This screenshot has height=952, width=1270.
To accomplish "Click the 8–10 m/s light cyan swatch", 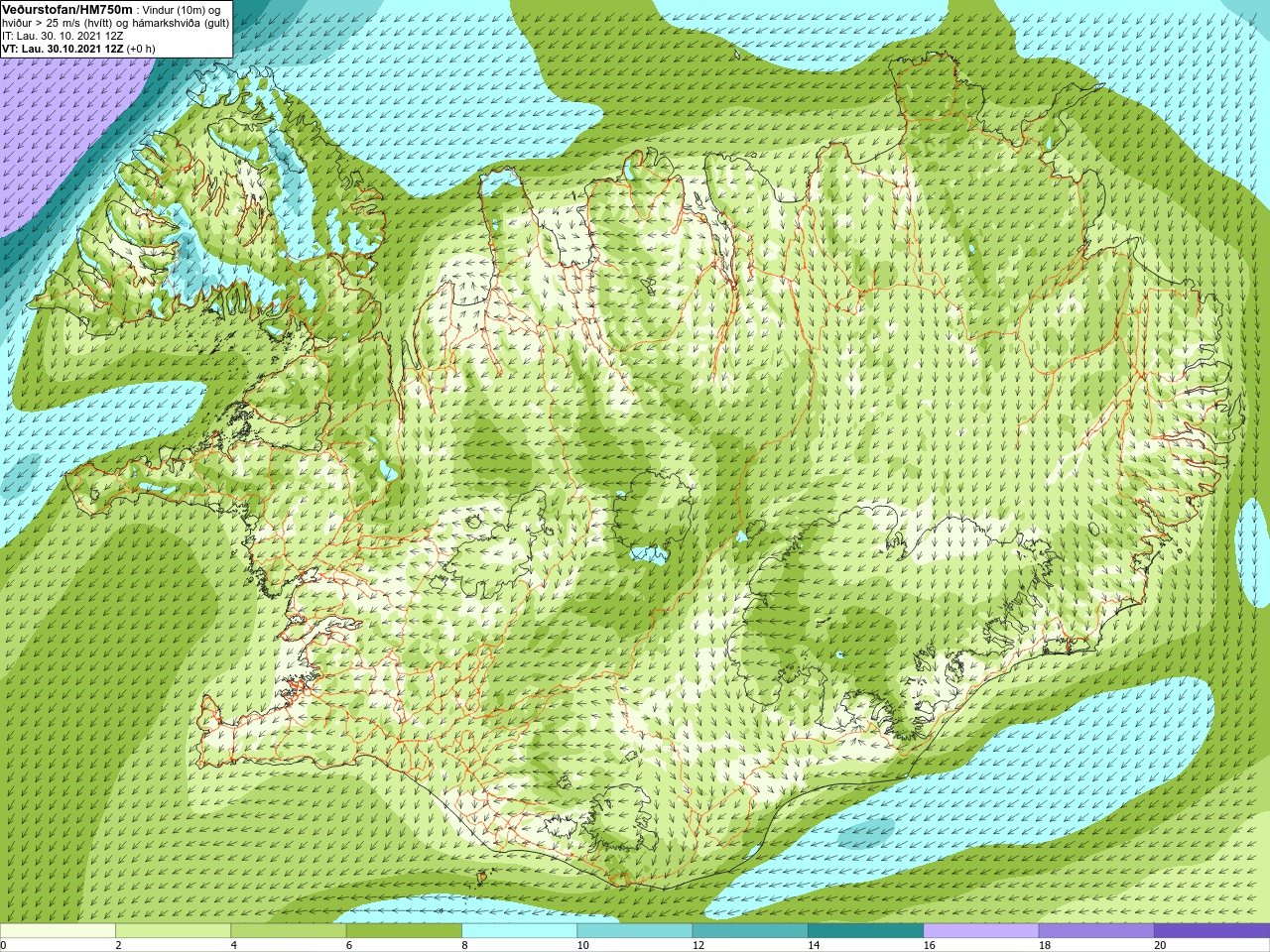I will (x=519, y=931).
